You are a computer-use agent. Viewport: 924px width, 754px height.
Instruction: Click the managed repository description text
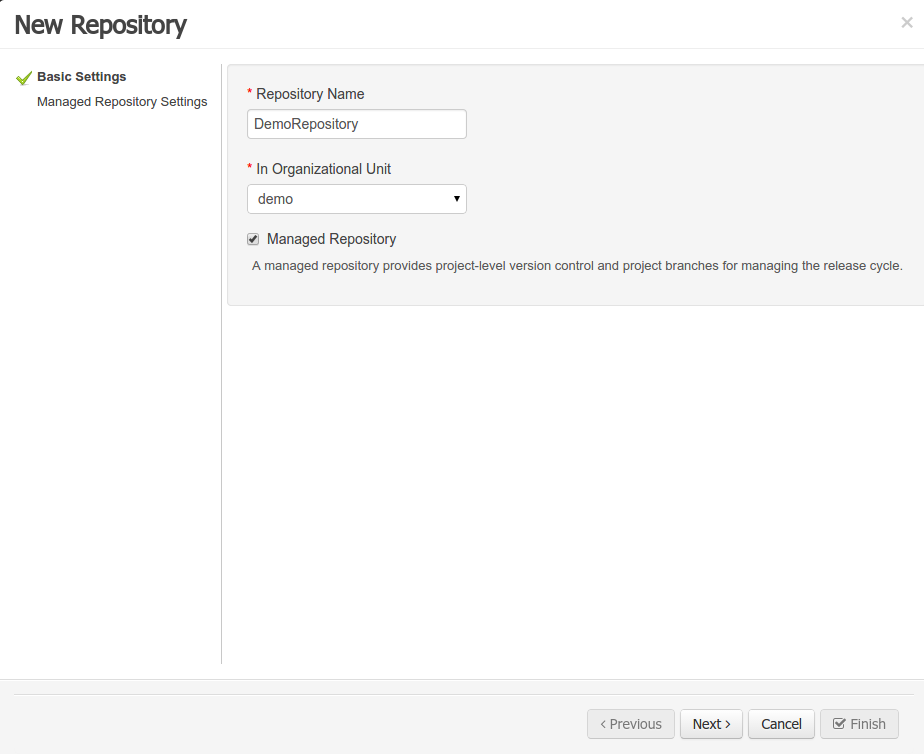pyautogui.click(x=577, y=266)
